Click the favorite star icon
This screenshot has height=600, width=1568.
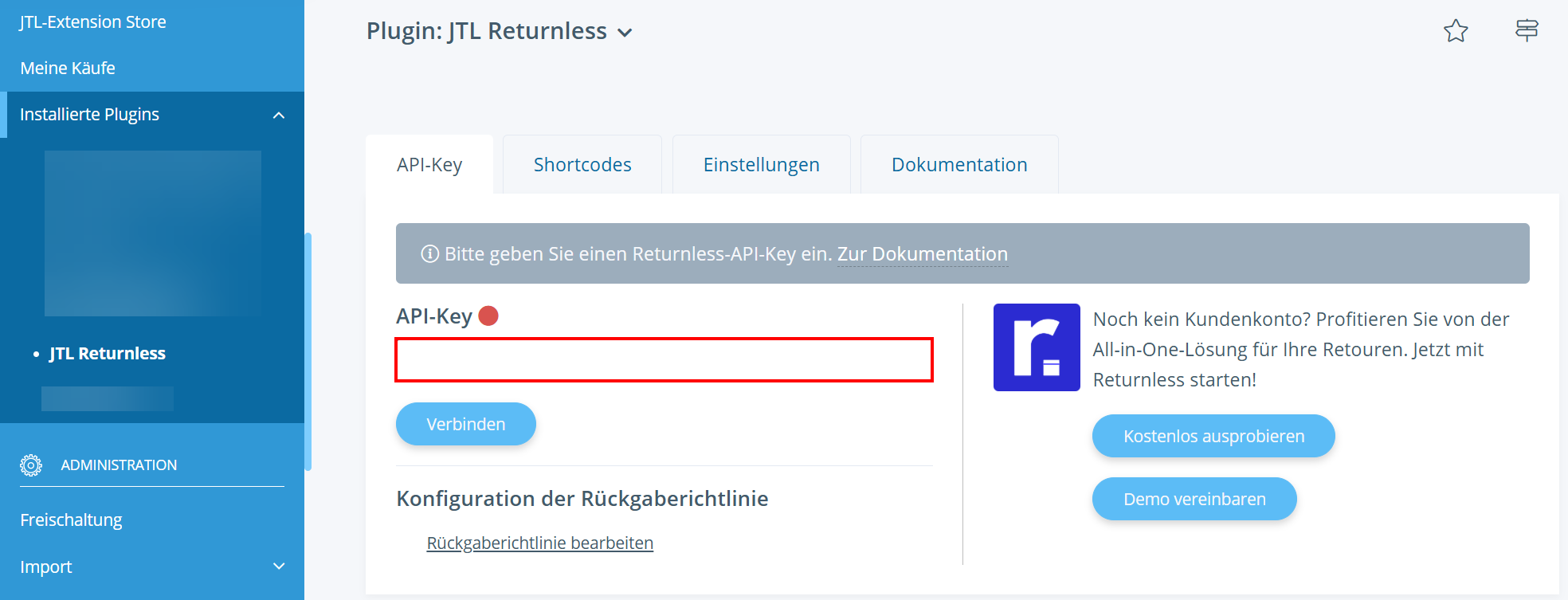pos(1456,31)
